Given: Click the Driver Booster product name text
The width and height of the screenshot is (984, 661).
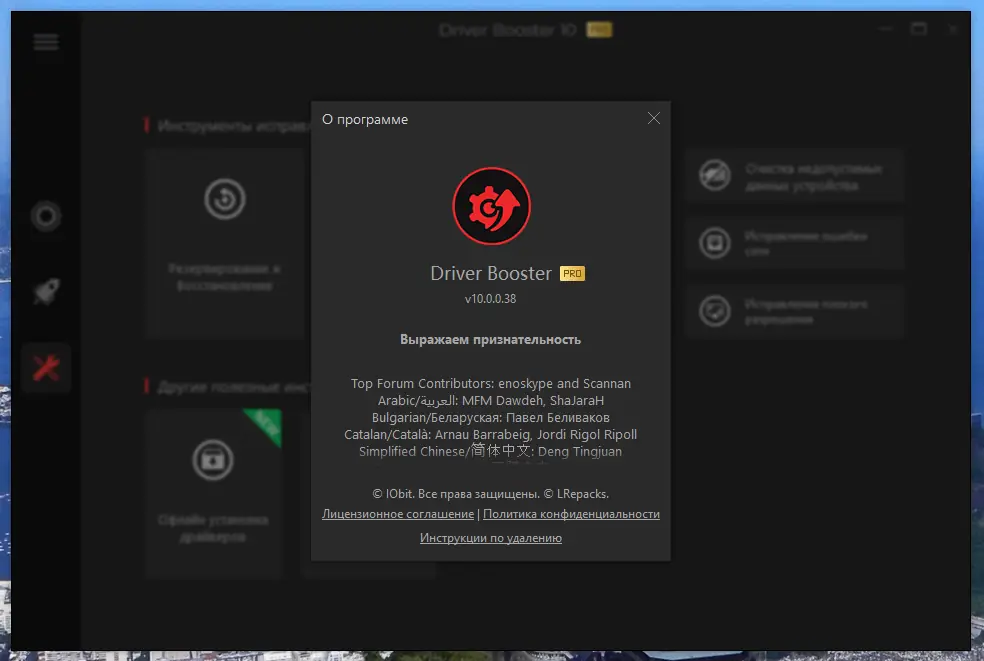Looking at the screenshot, I should [x=491, y=273].
